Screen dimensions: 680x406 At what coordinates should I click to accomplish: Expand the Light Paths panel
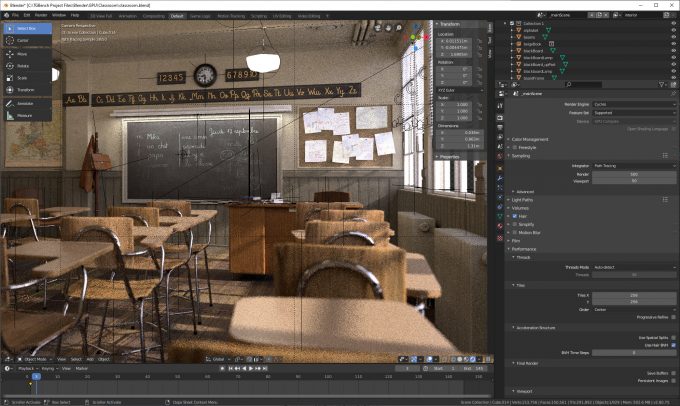[x=524, y=199]
